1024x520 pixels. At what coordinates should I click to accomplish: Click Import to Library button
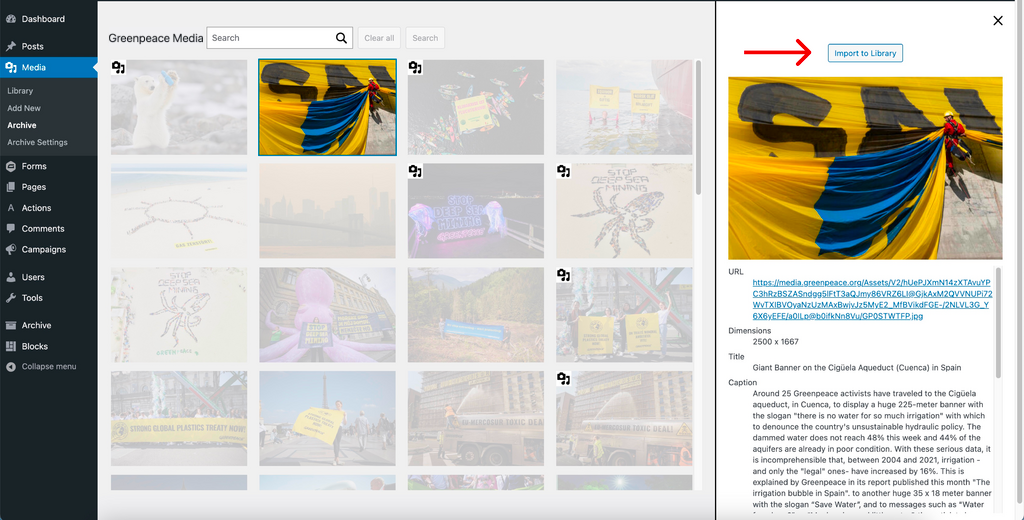tap(865, 53)
